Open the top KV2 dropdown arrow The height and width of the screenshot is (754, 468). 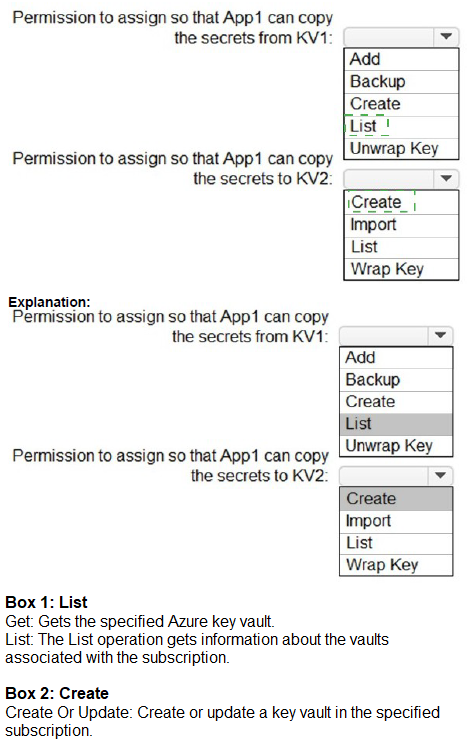pos(446,178)
